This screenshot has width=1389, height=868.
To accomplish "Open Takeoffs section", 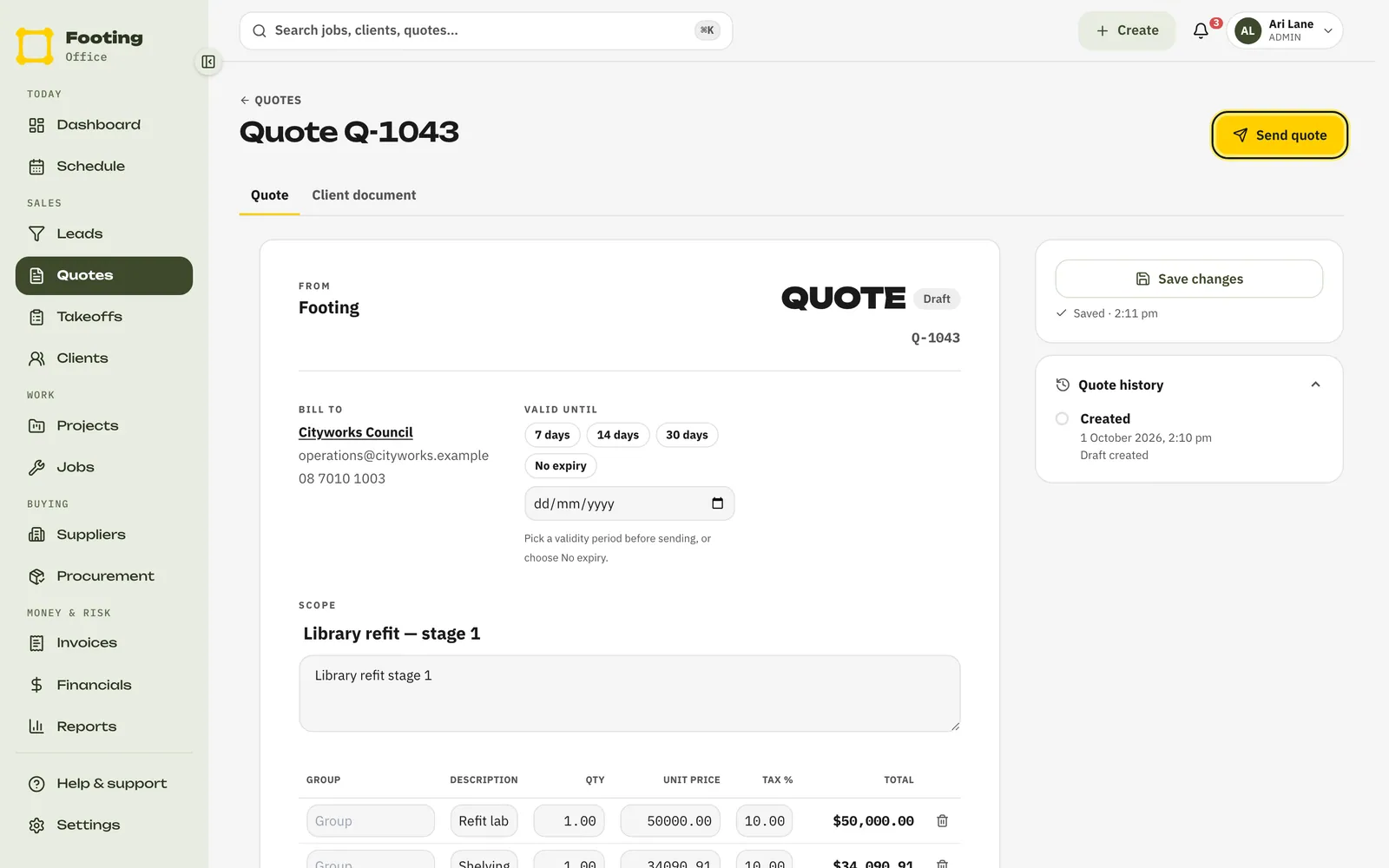I will [x=104, y=317].
